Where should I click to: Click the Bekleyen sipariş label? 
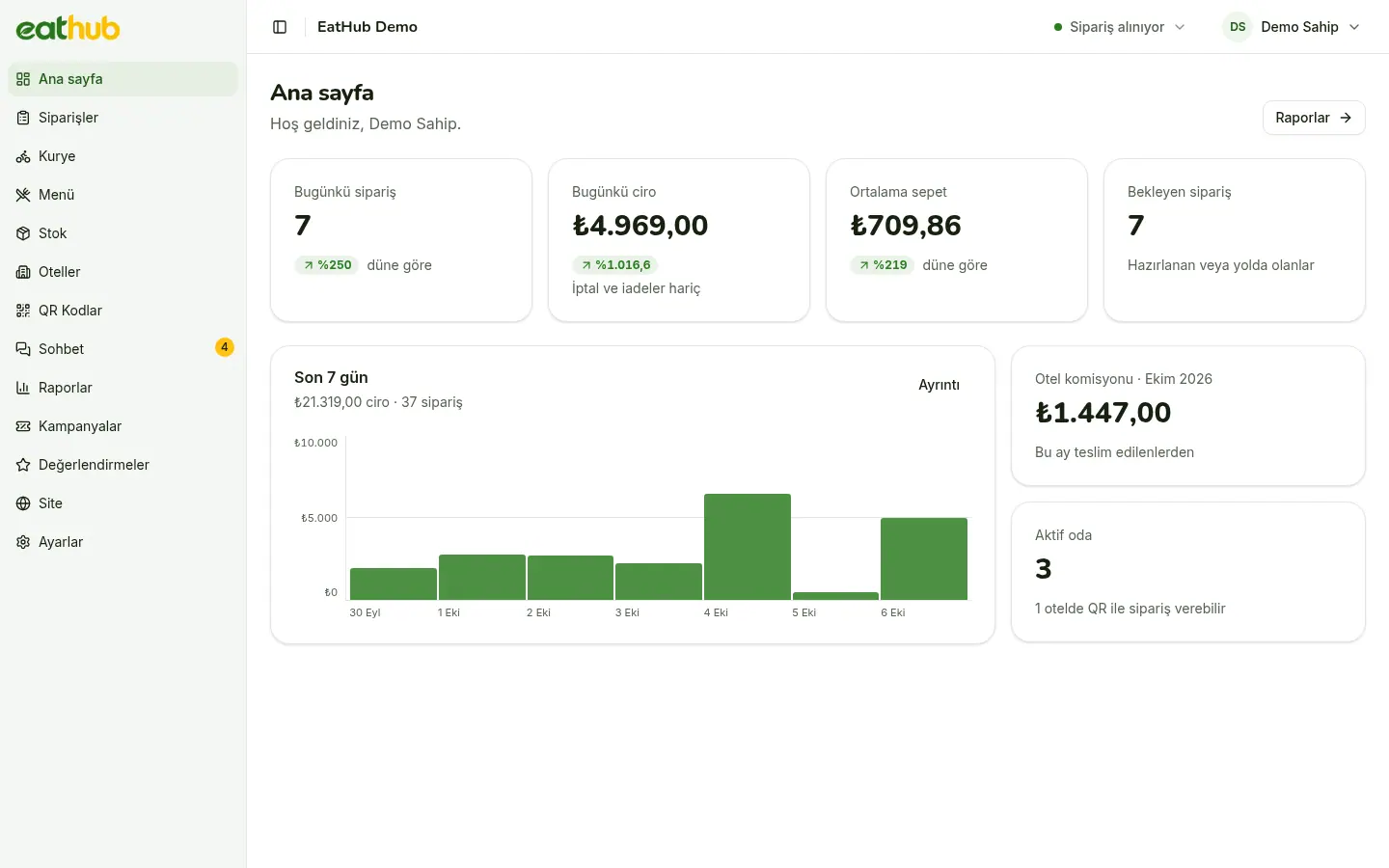point(1180,192)
